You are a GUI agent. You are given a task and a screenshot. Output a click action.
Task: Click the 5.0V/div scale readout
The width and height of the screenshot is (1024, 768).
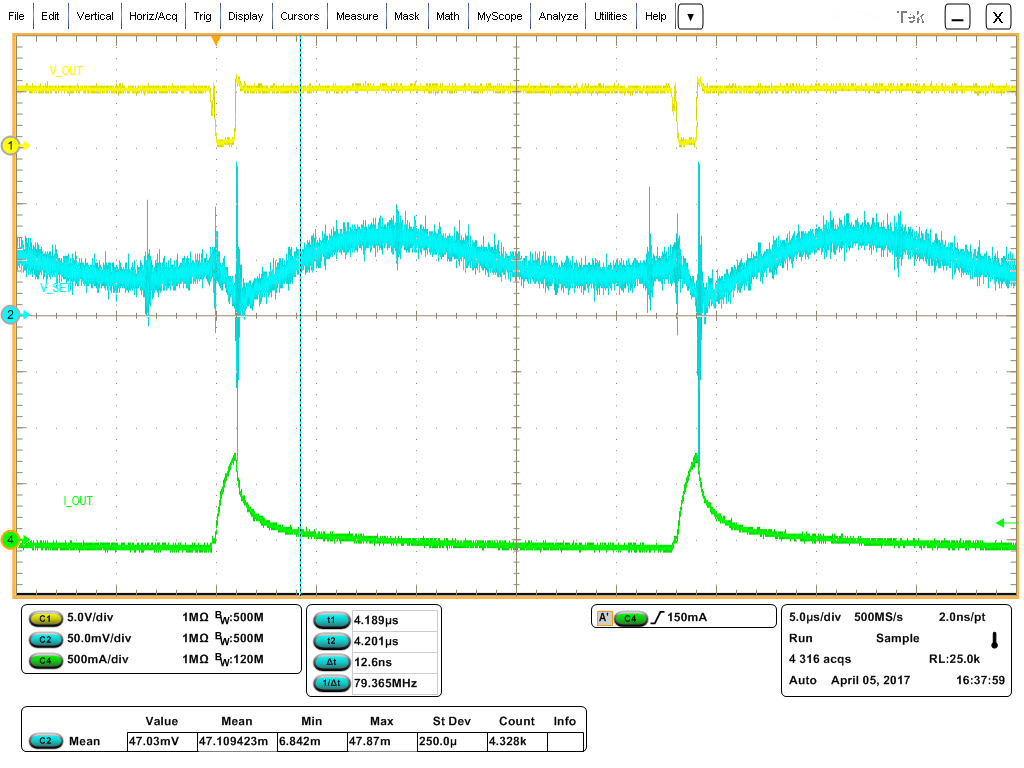[x=89, y=617]
